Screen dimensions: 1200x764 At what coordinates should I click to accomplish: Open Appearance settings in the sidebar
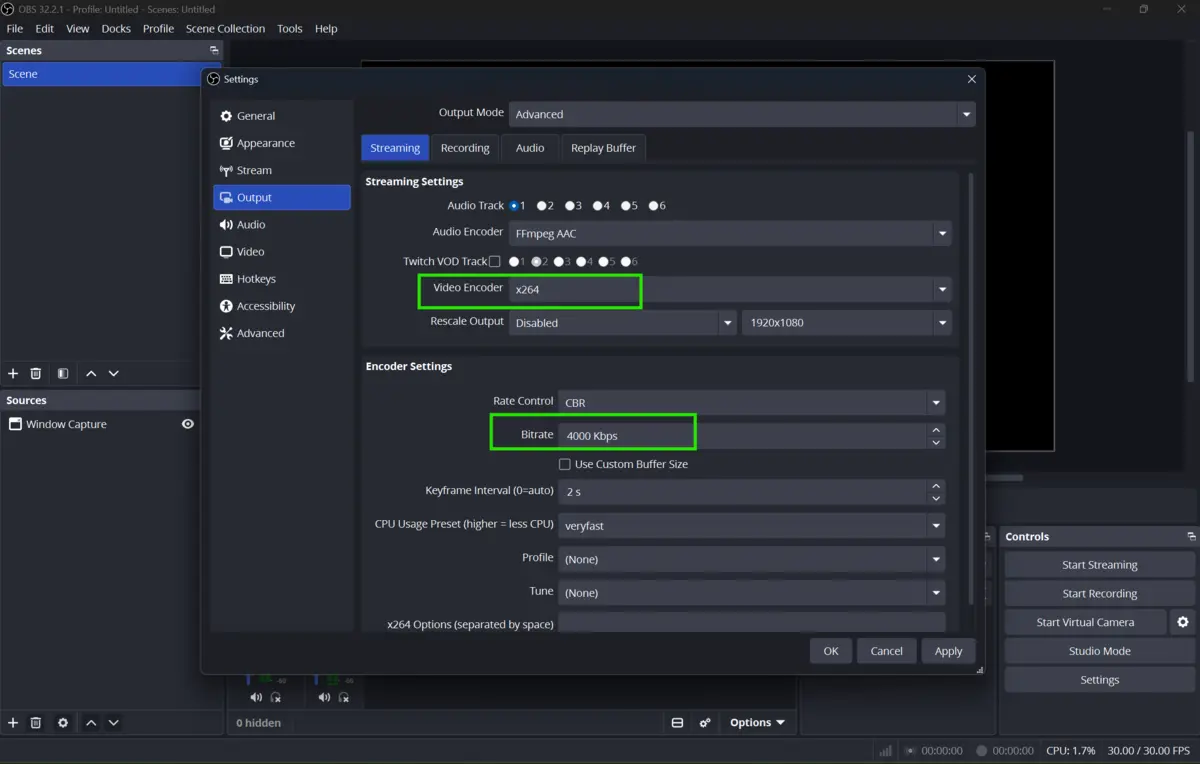coord(282,143)
